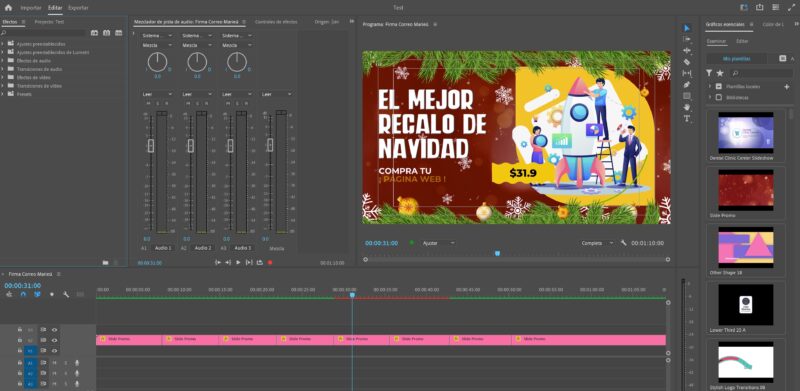Select the Selection arrow tool
Viewport: 800px width, 391px height.
point(687,28)
